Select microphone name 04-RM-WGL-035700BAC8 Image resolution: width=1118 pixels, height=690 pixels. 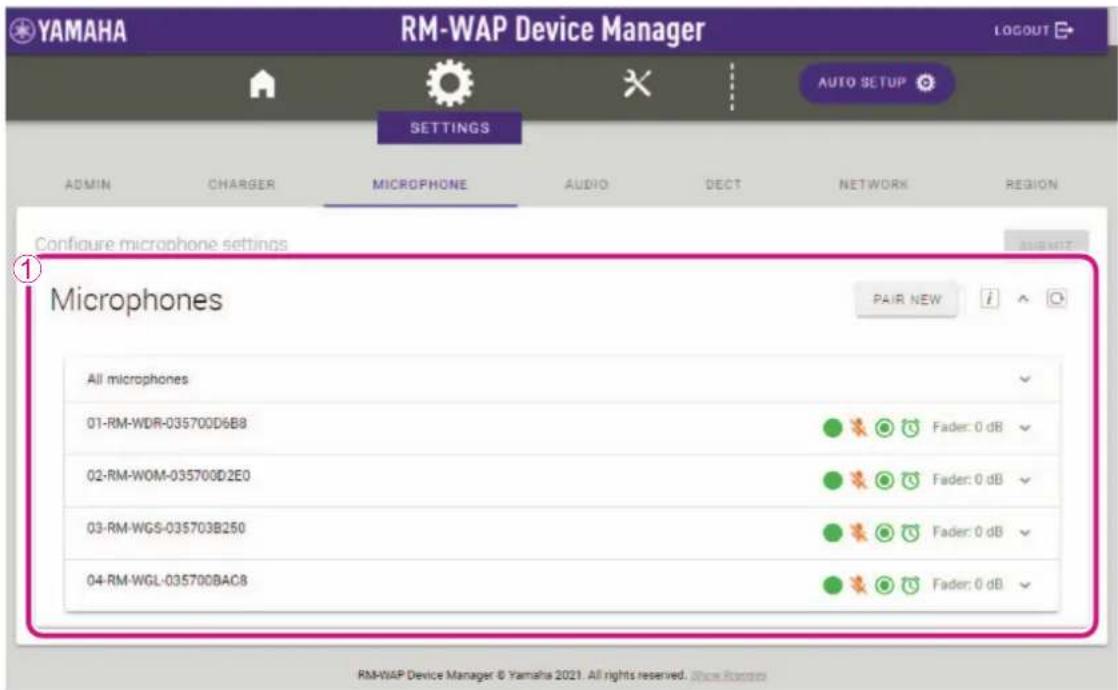click(167, 580)
